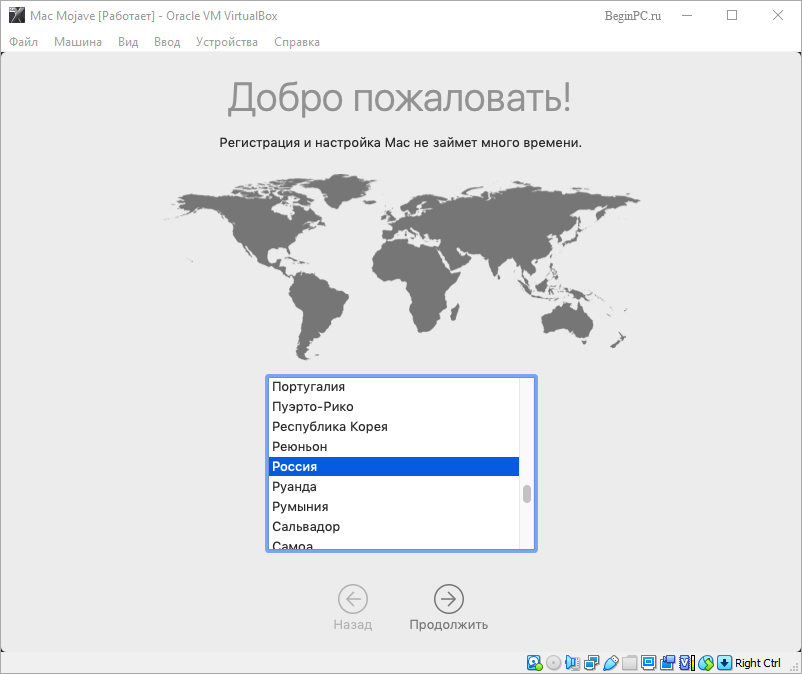Screen dimensions: 802x674
Task: Select Пуэрто-Рико in the country list
Action: point(394,407)
